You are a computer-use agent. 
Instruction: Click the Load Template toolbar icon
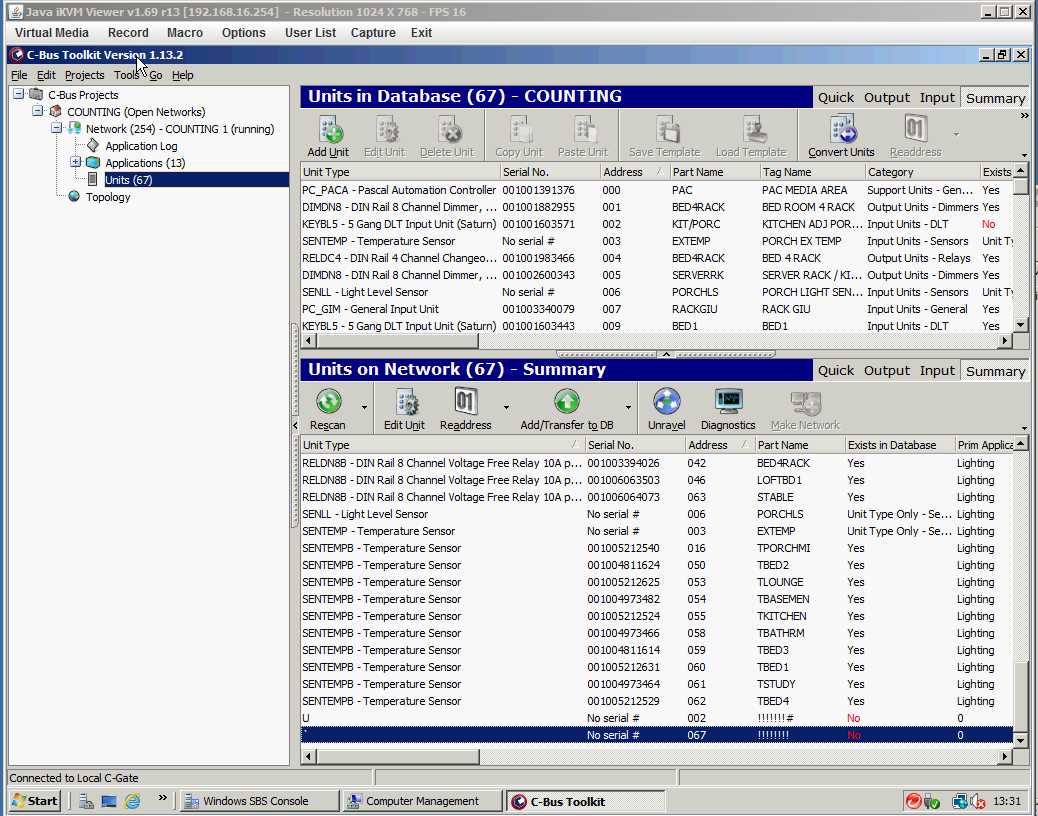(x=753, y=130)
